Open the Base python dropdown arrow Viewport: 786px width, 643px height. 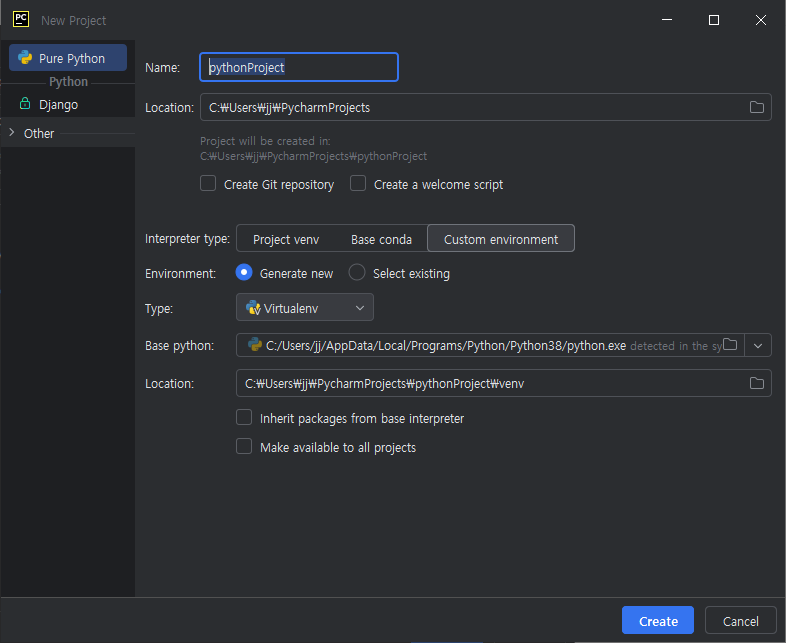(x=758, y=346)
